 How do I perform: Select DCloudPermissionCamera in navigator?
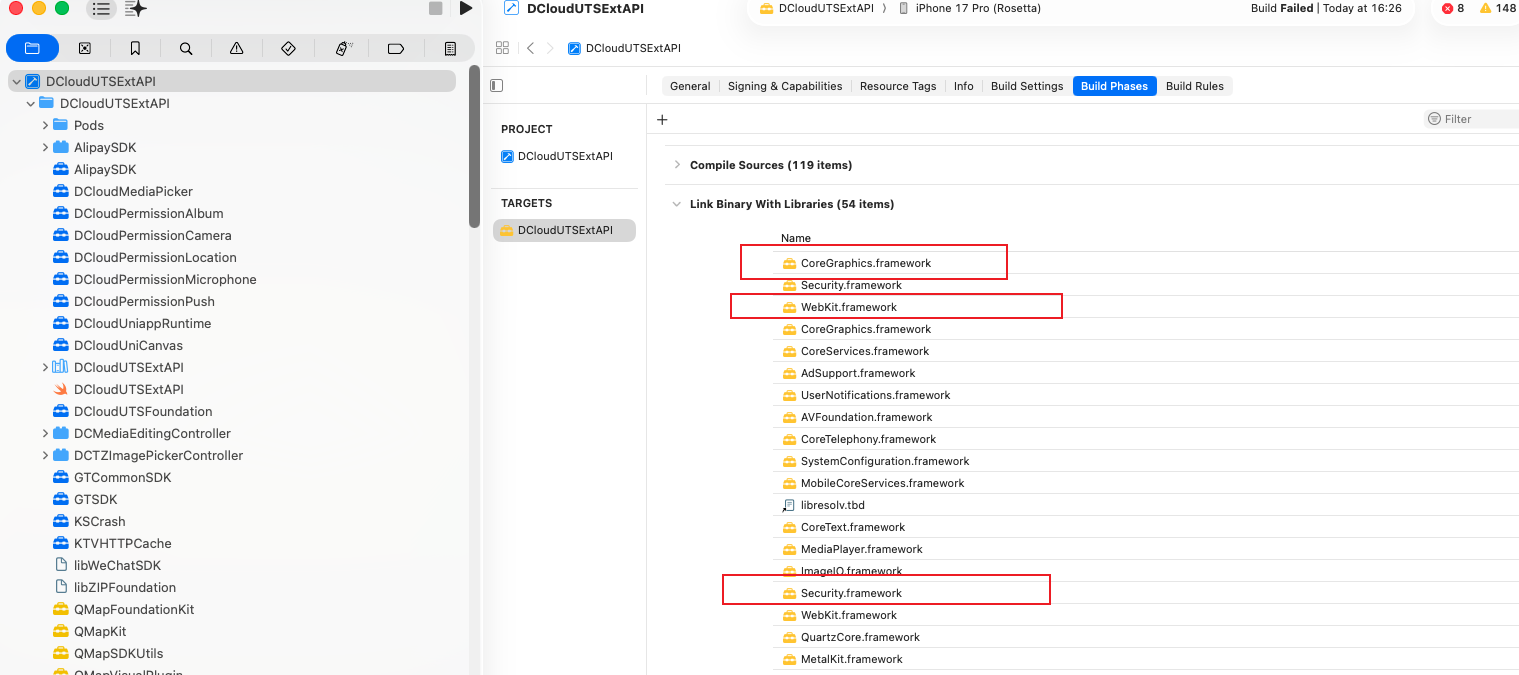152,235
